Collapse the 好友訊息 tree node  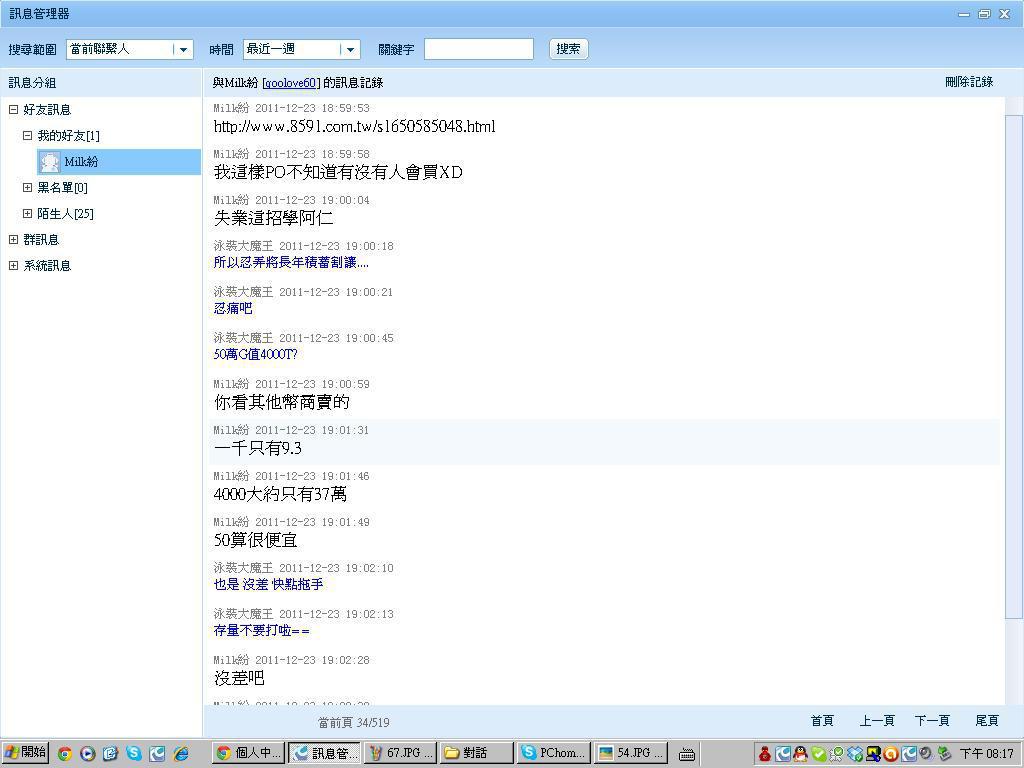(x=13, y=110)
